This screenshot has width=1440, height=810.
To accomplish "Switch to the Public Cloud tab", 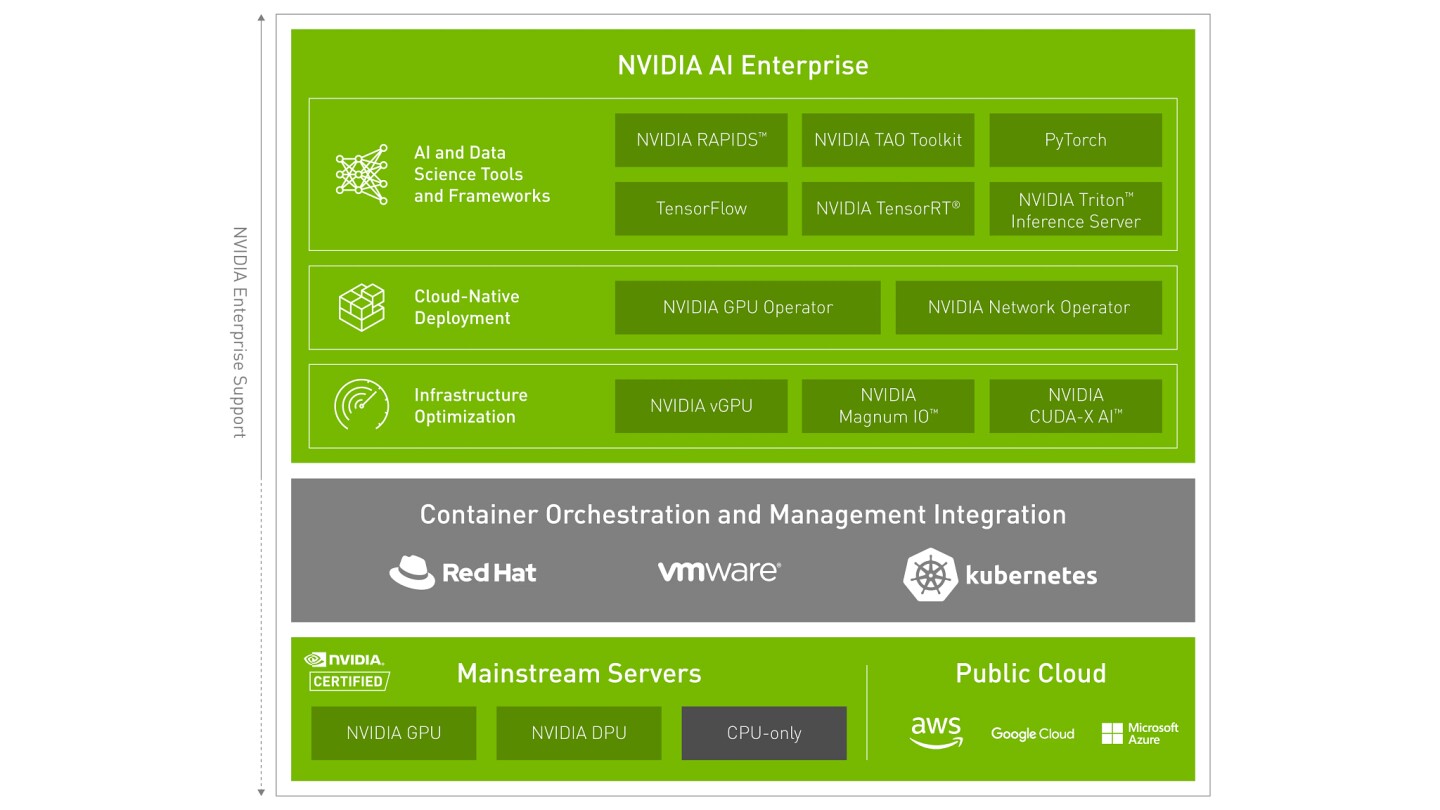I will (1031, 673).
